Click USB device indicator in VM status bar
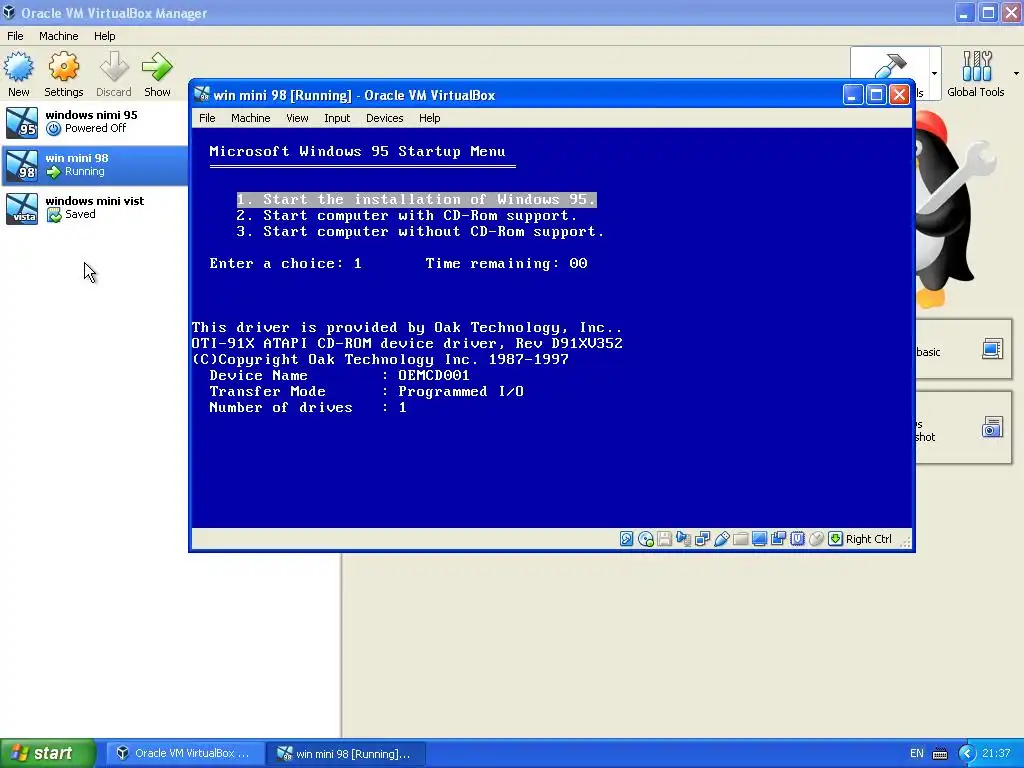 click(x=721, y=539)
